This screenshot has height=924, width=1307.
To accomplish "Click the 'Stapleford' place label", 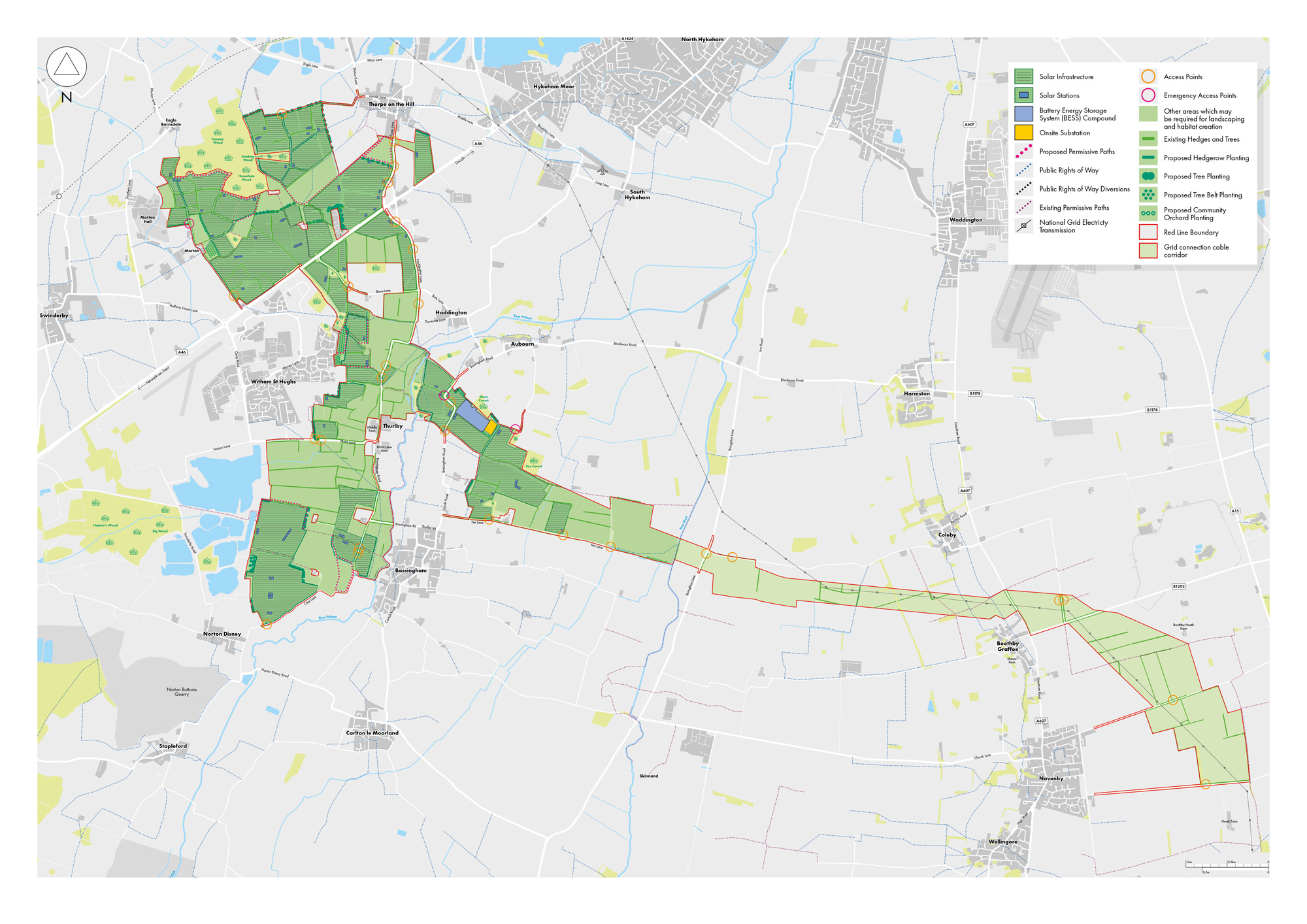I will 173,746.
